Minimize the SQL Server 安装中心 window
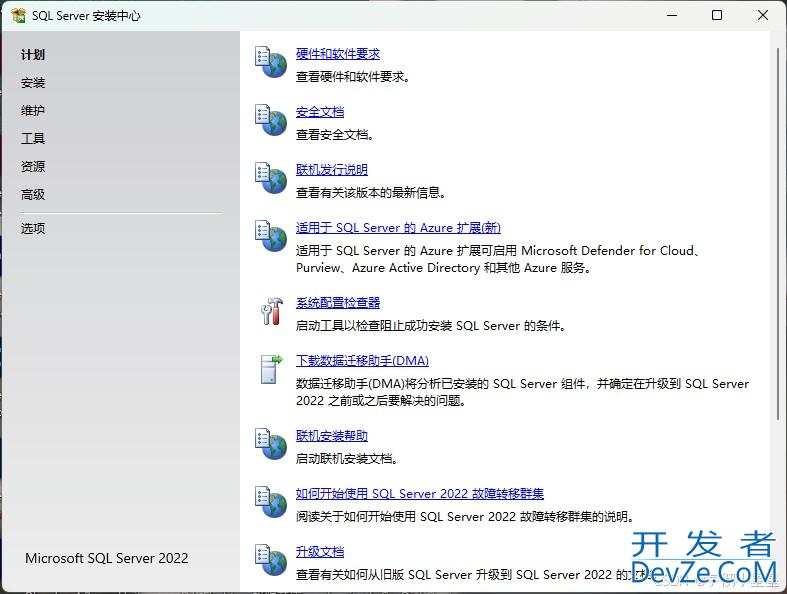 pos(672,15)
